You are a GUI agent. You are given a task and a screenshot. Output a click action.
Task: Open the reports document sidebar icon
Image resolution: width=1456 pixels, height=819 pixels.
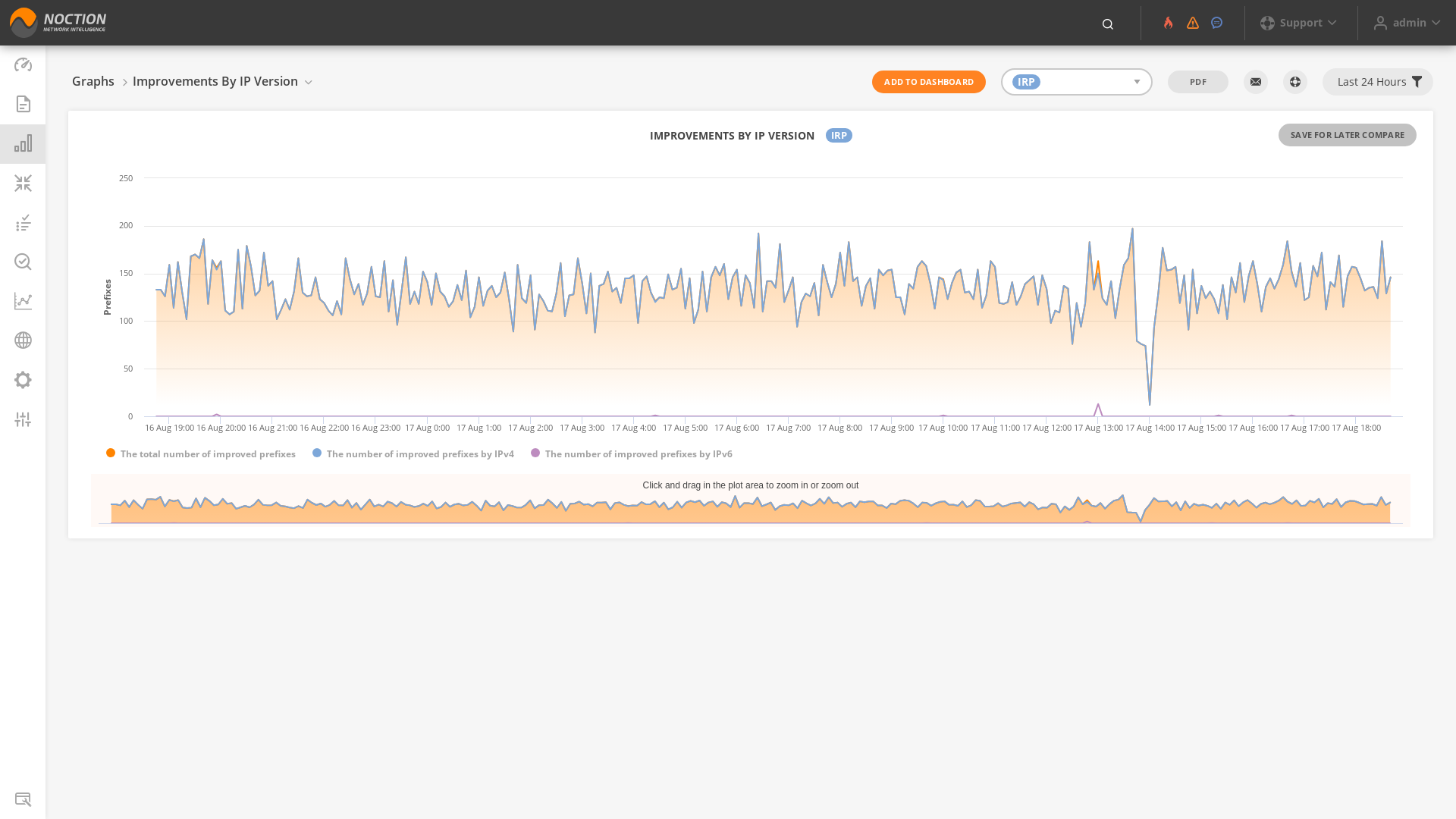point(23,104)
